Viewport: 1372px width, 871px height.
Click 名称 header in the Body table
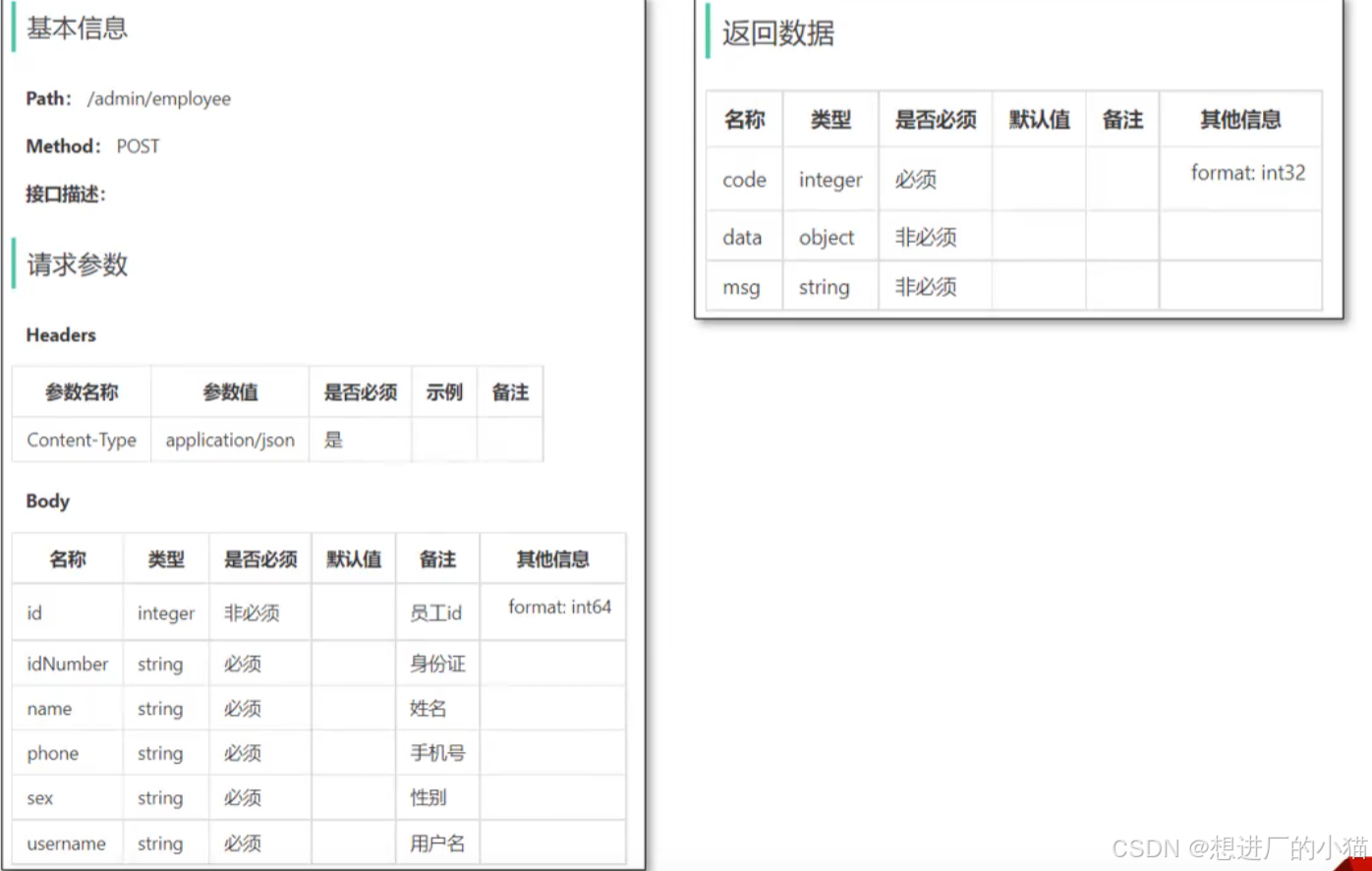click(x=68, y=559)
